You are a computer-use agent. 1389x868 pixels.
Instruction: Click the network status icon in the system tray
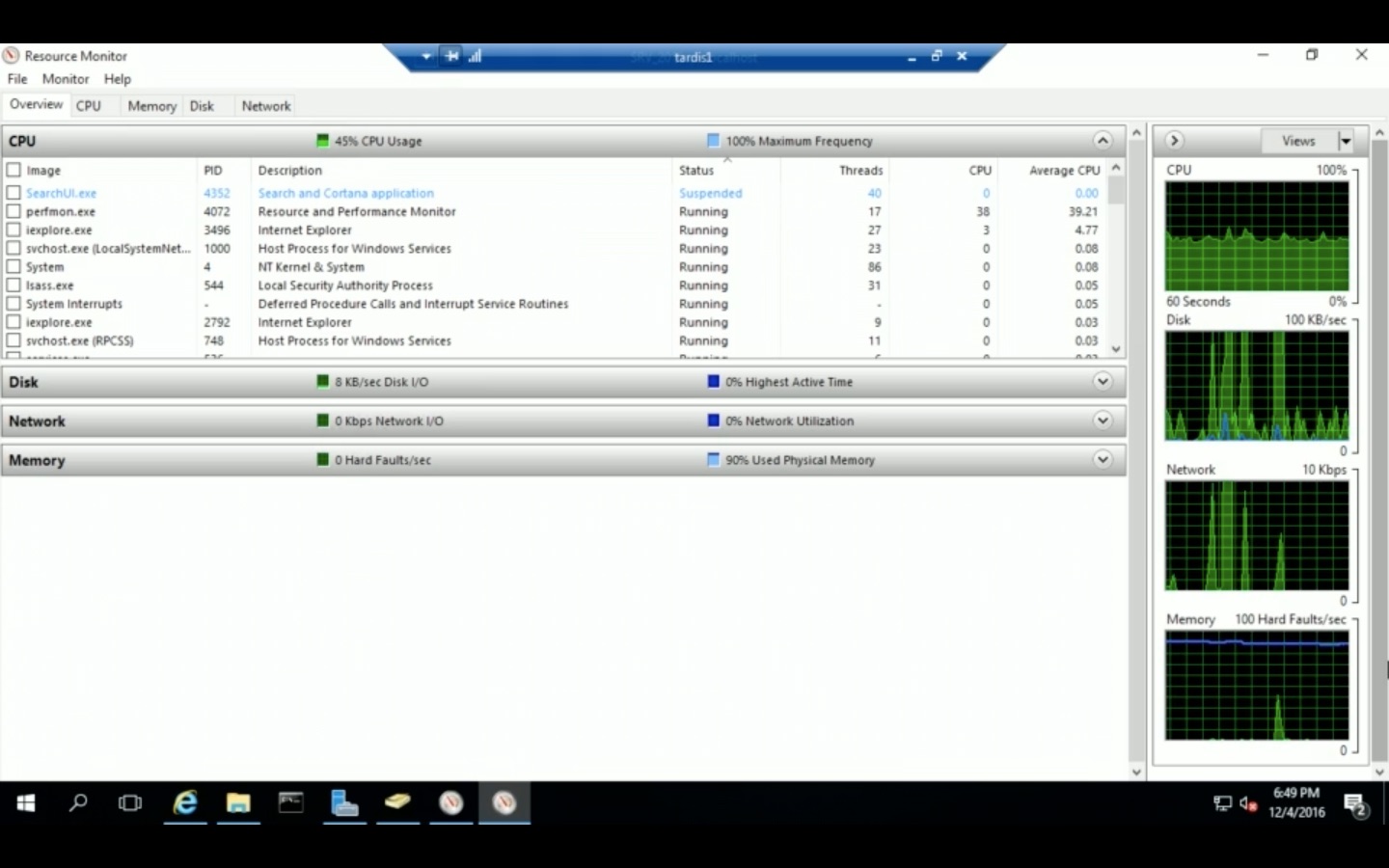coord(1221,802)
